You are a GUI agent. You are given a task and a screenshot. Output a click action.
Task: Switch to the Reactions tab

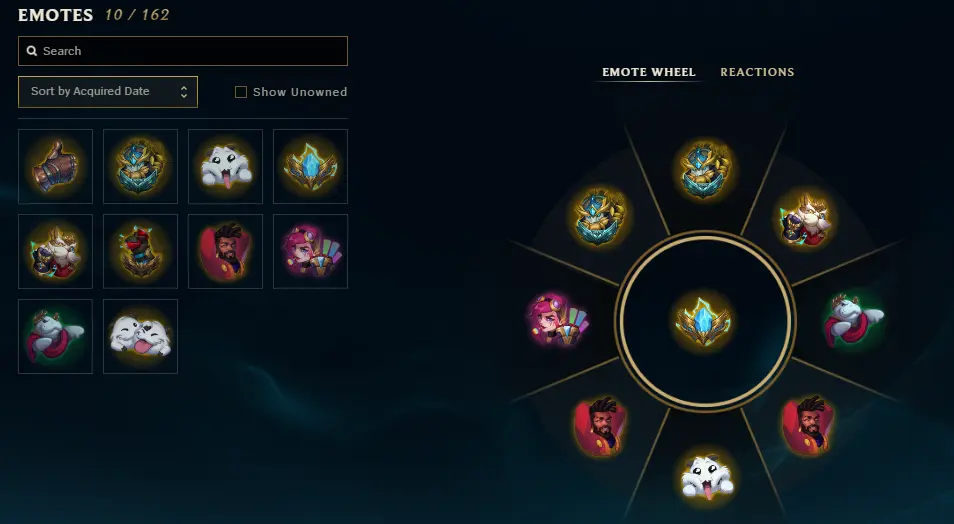pyautogui.click(x=757, y=72)
